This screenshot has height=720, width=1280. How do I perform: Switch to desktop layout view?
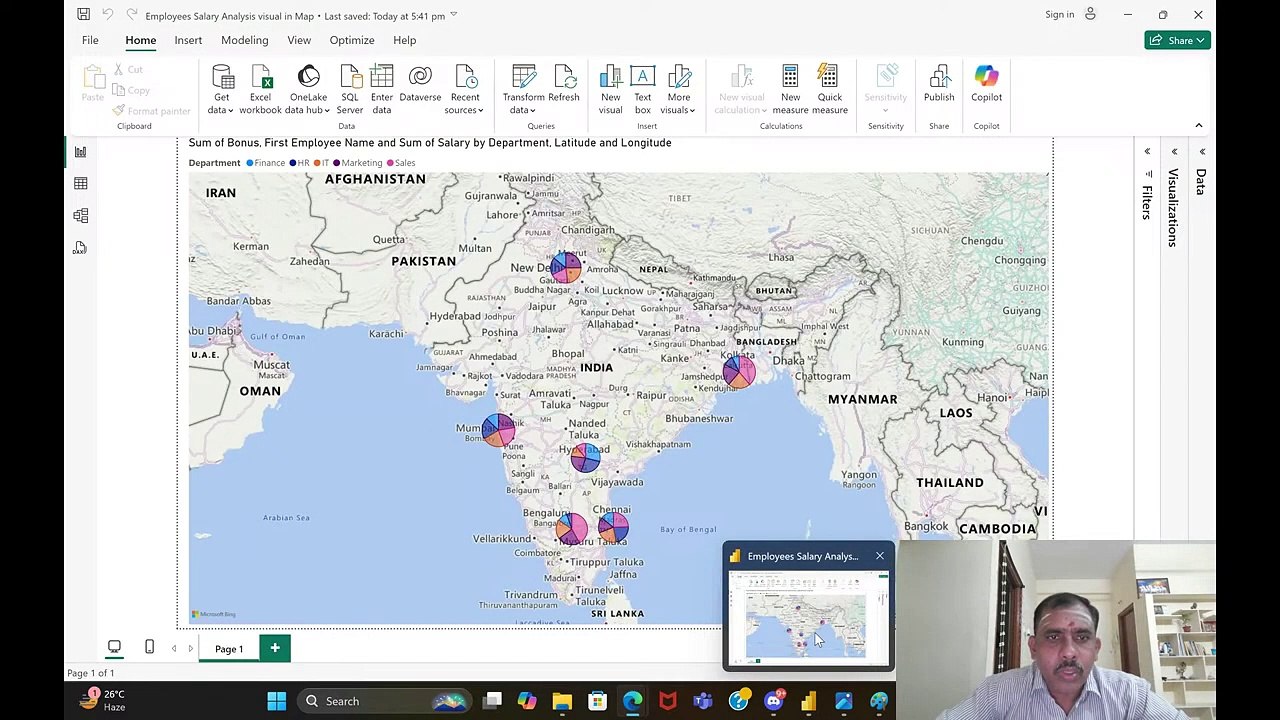114,647
